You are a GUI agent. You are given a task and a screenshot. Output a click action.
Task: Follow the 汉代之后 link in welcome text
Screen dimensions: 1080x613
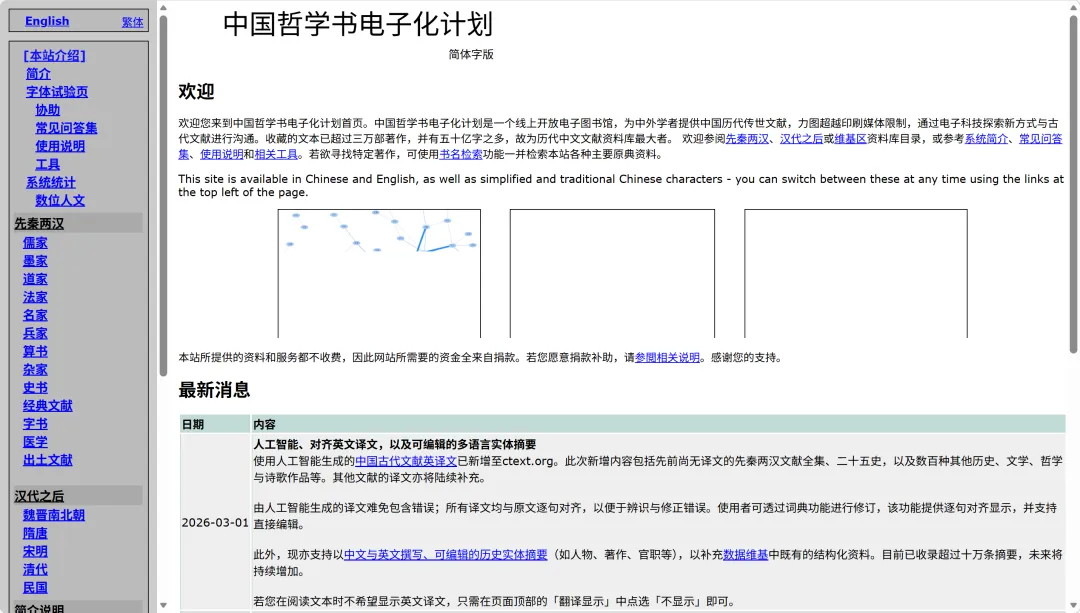point(801,139)
